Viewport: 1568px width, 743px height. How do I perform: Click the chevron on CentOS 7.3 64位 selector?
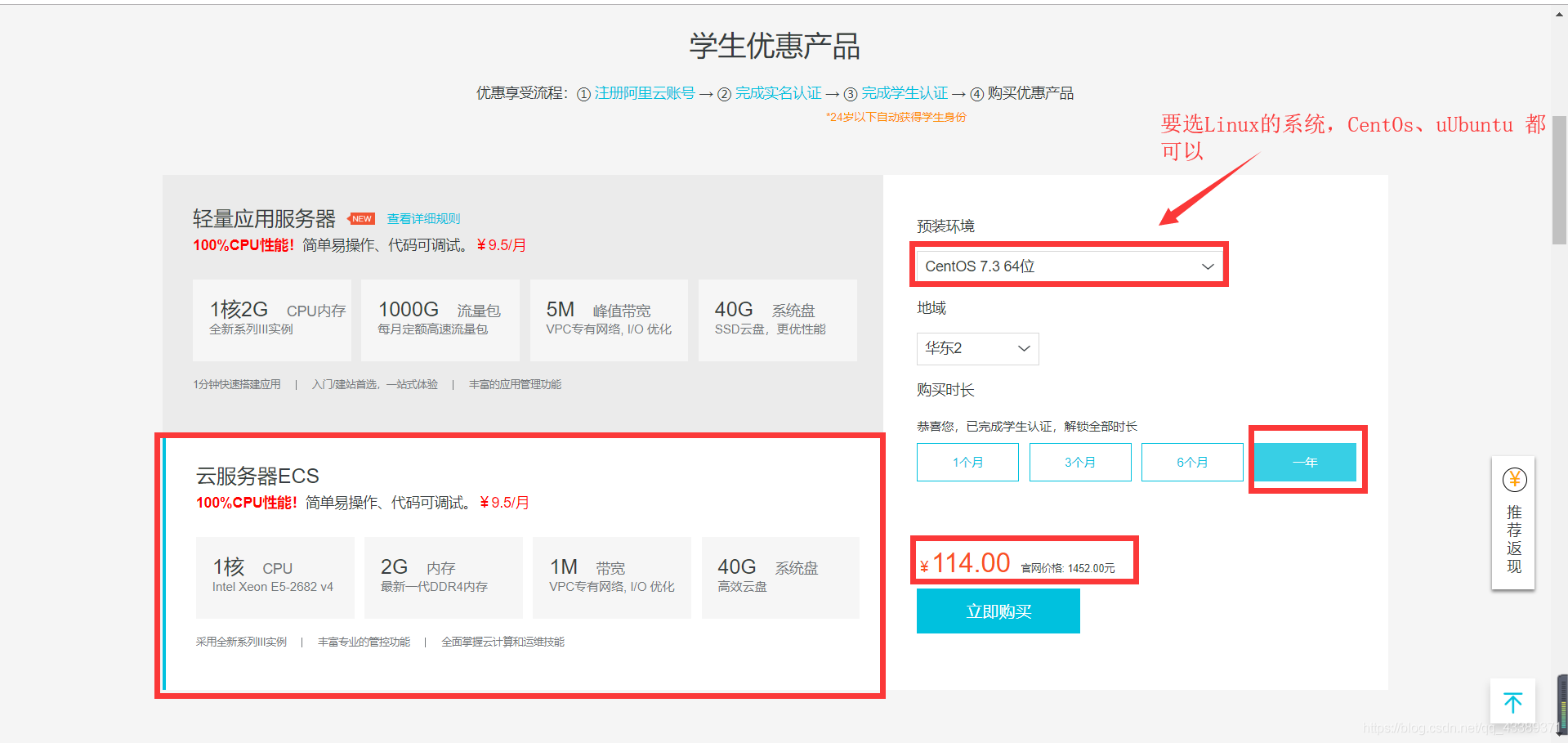[x=1208, y=266]
